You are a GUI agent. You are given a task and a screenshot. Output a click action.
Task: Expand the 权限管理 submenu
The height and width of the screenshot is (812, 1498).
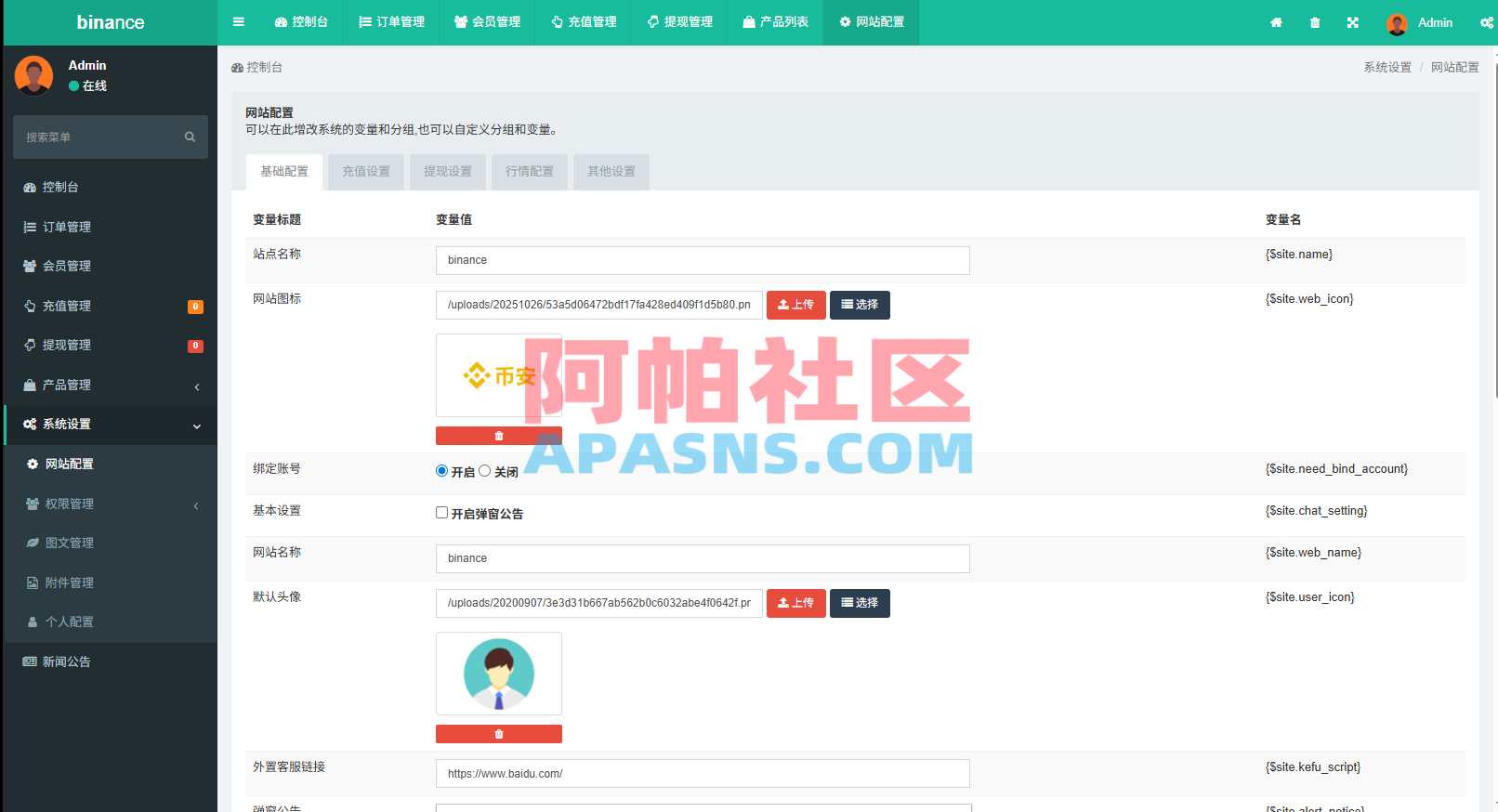click(111, 504)
